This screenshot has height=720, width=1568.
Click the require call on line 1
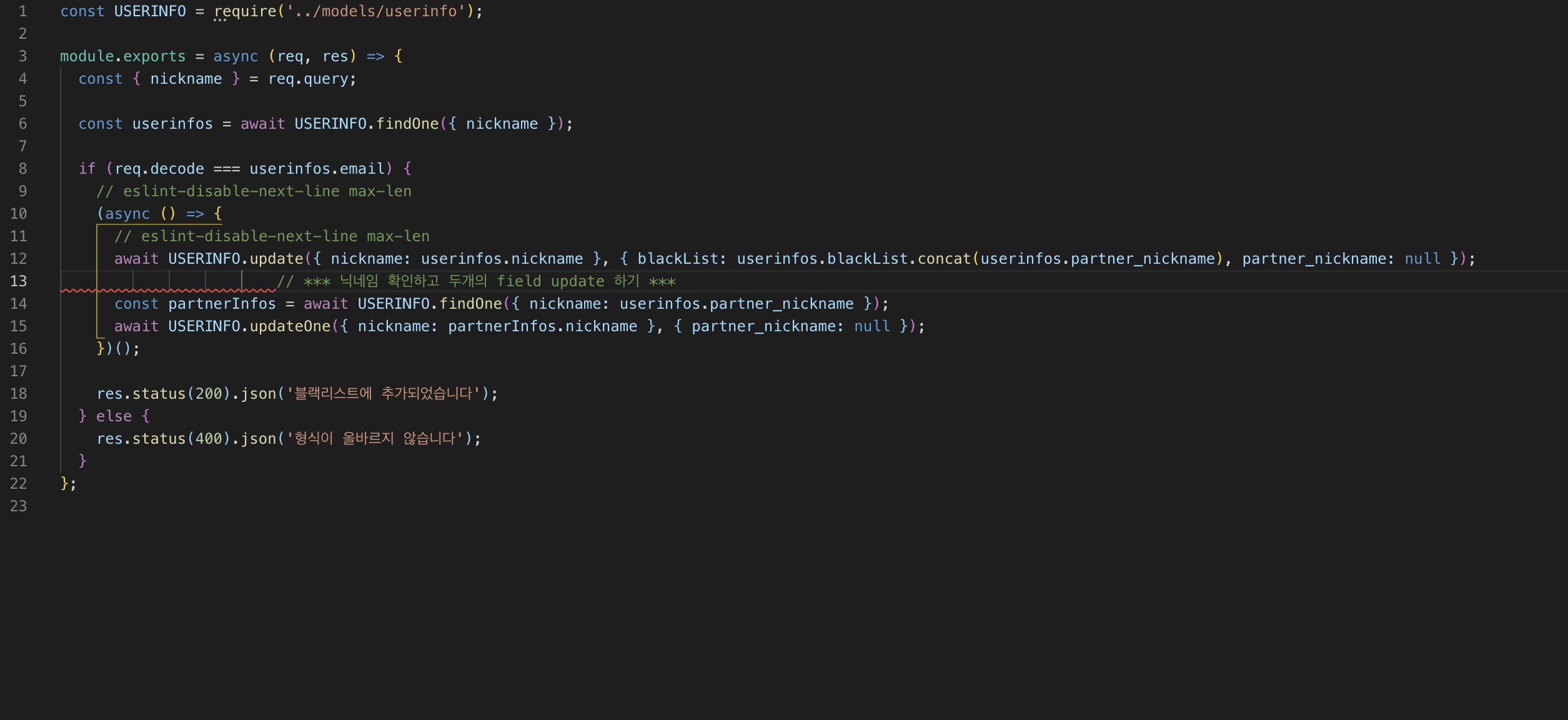pyautogui.click(x=245, y=11)
